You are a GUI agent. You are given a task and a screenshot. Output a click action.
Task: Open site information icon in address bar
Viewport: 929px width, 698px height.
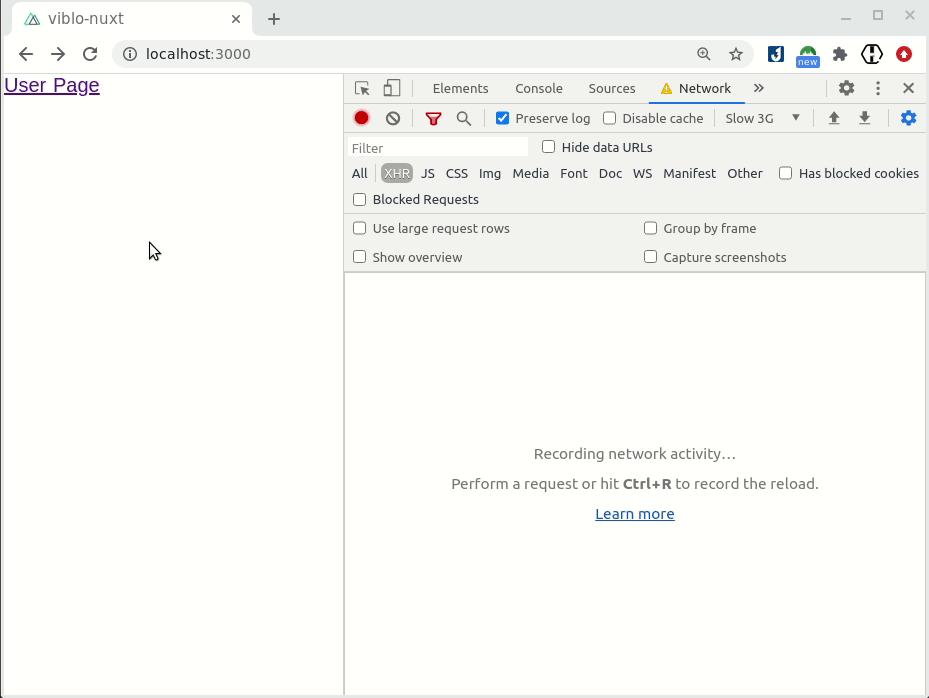[130, 54]
